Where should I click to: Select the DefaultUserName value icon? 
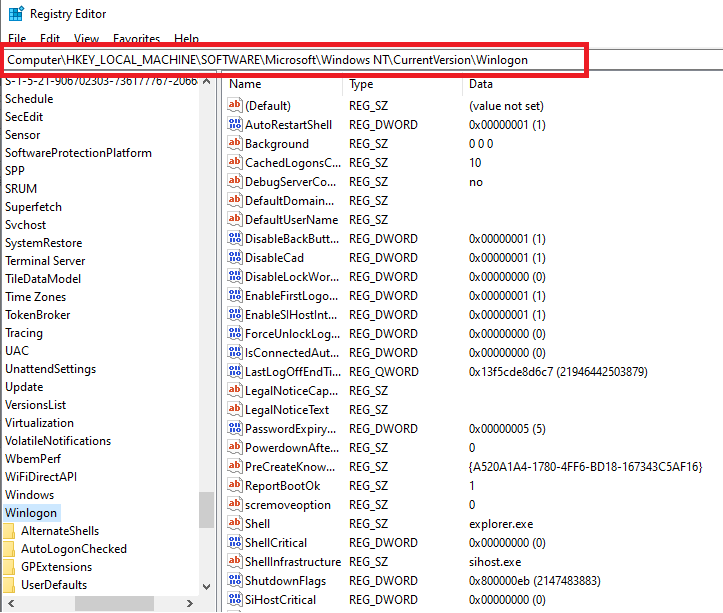235,220
